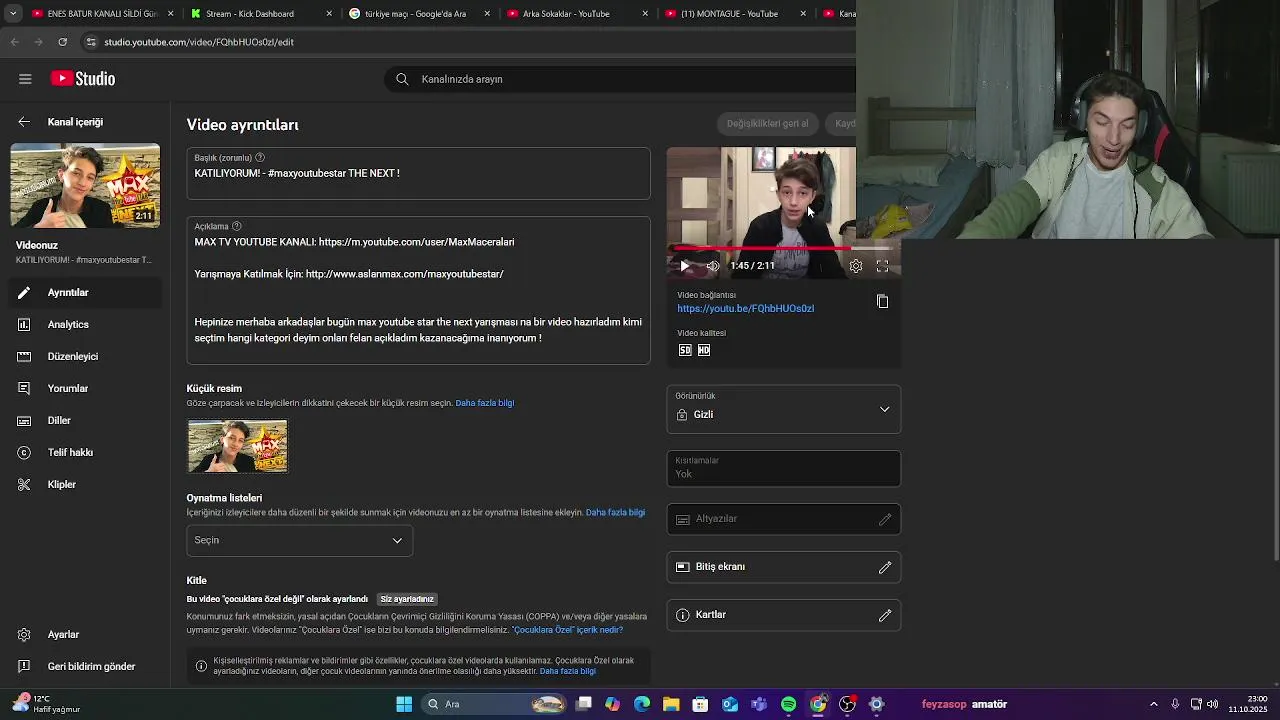Viewport: 1280px width, 720px height.
Task: Click the Başlık help question mark icon
Action: coord(260,158)
